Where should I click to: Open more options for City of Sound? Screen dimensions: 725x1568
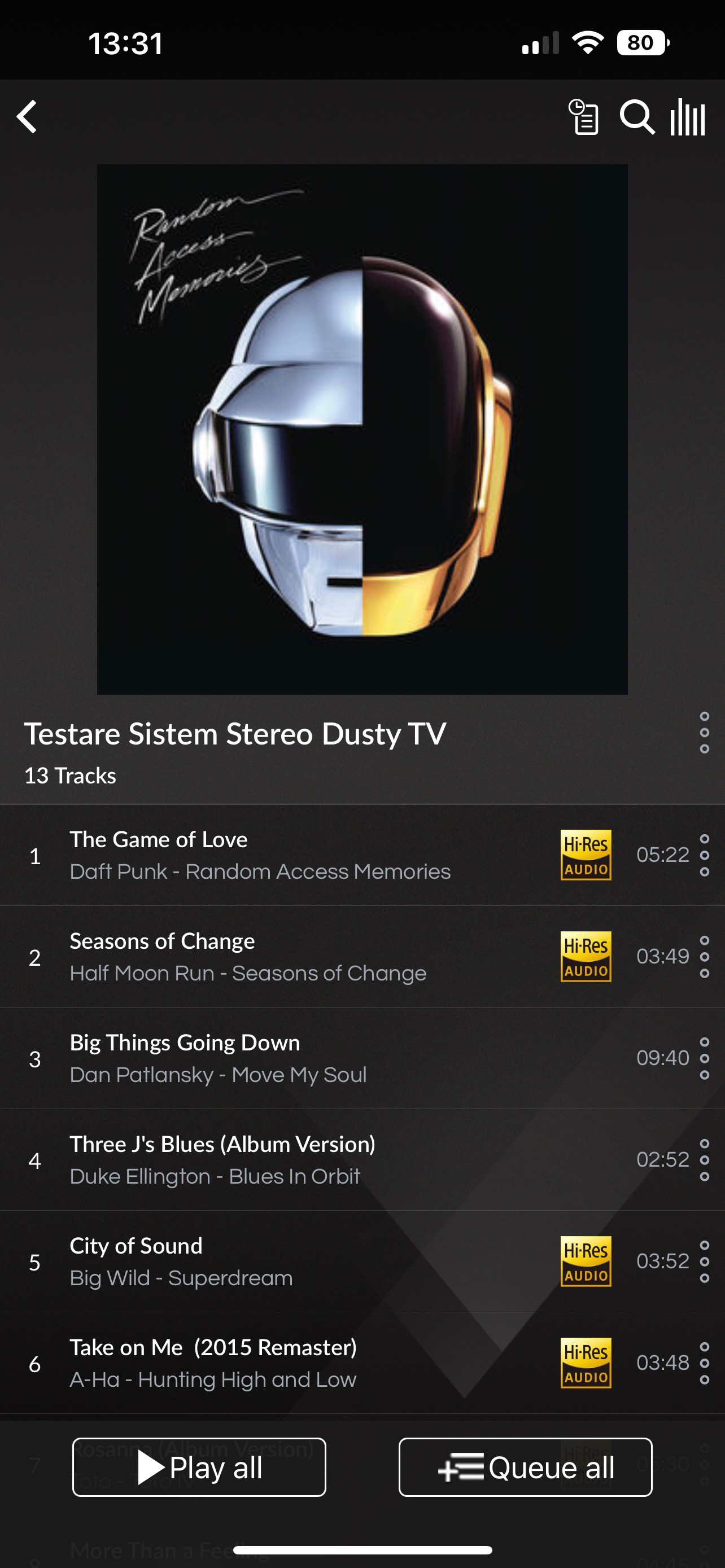(x=704, y=1262)
